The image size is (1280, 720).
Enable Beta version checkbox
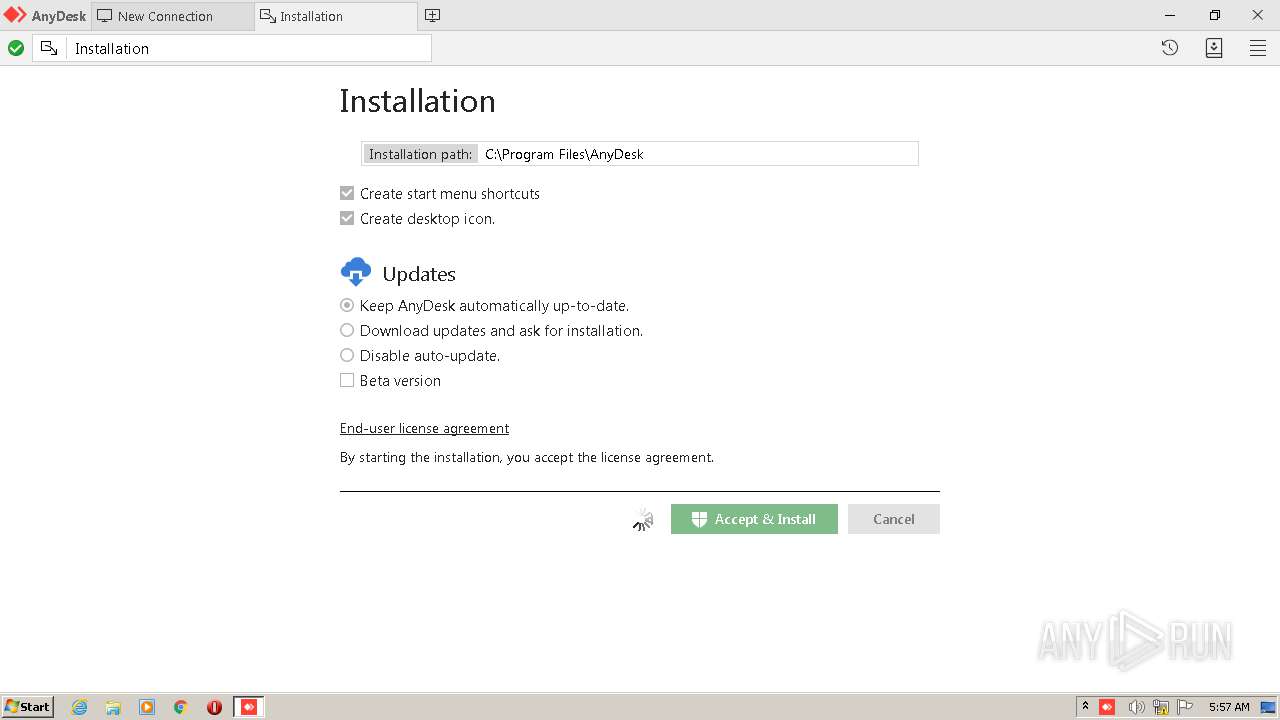pyautogui.click(x=347, y=380)
